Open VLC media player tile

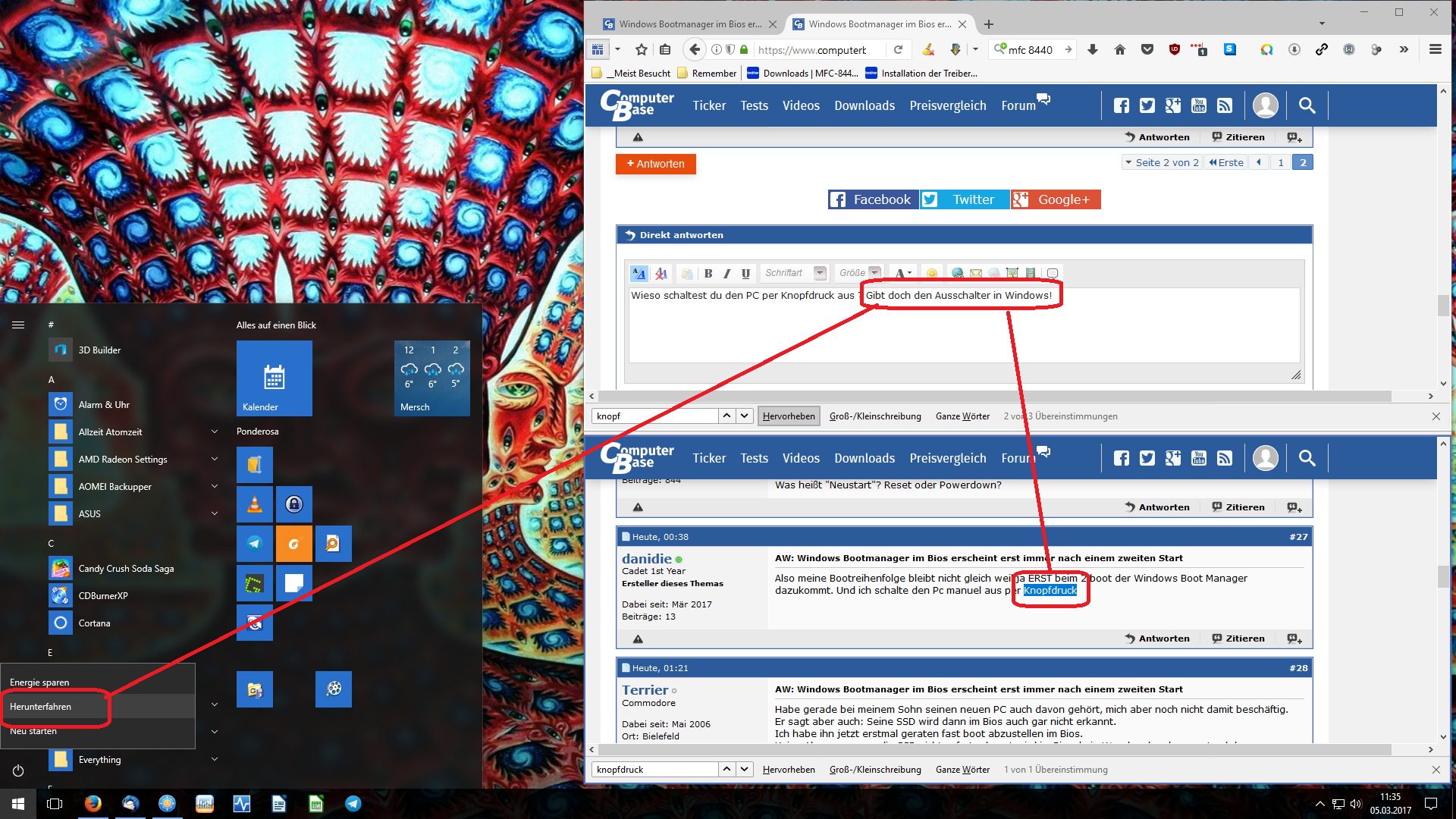pos(255,504)
